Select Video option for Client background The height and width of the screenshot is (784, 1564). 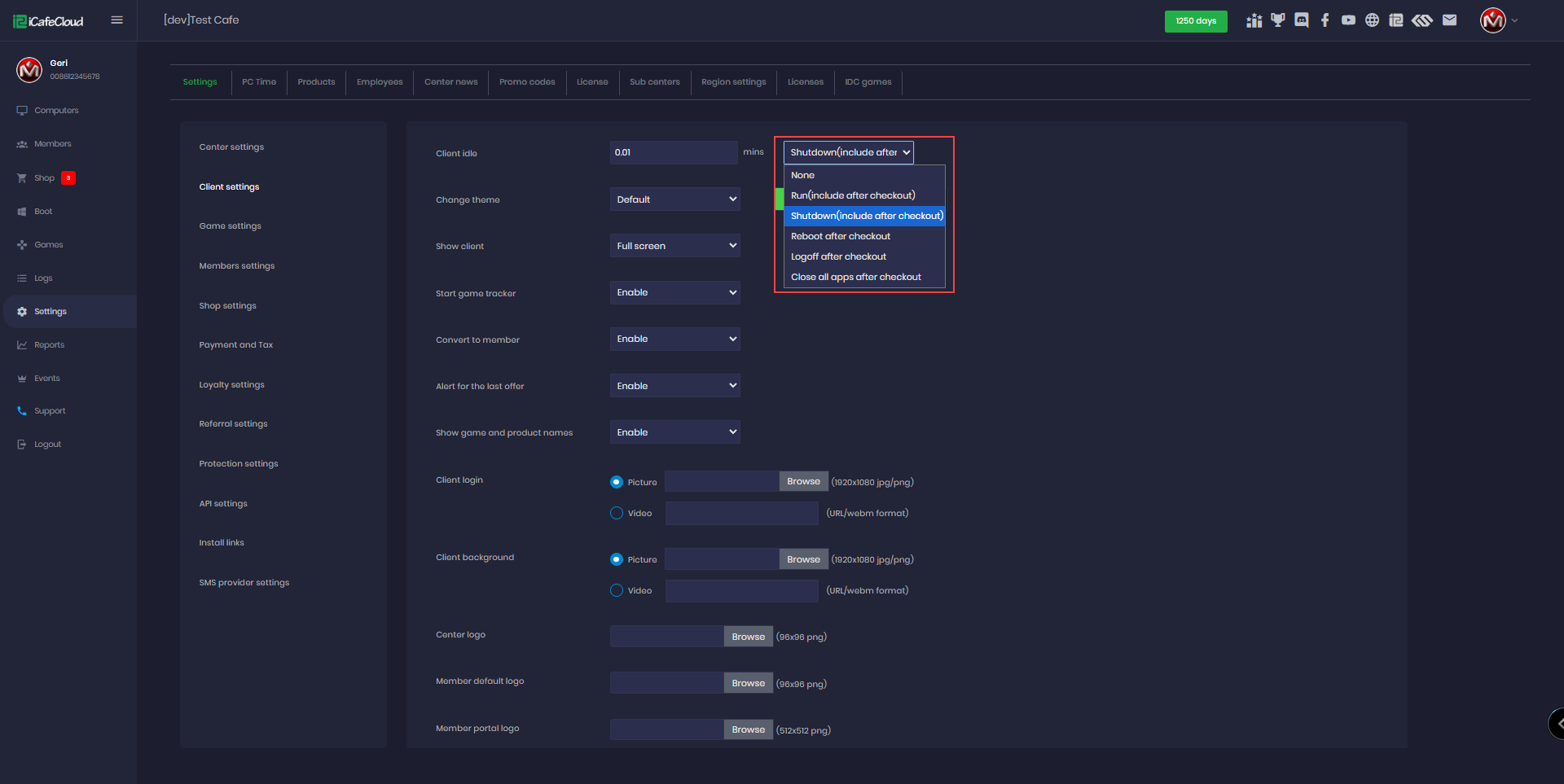(x=617, y=590)
